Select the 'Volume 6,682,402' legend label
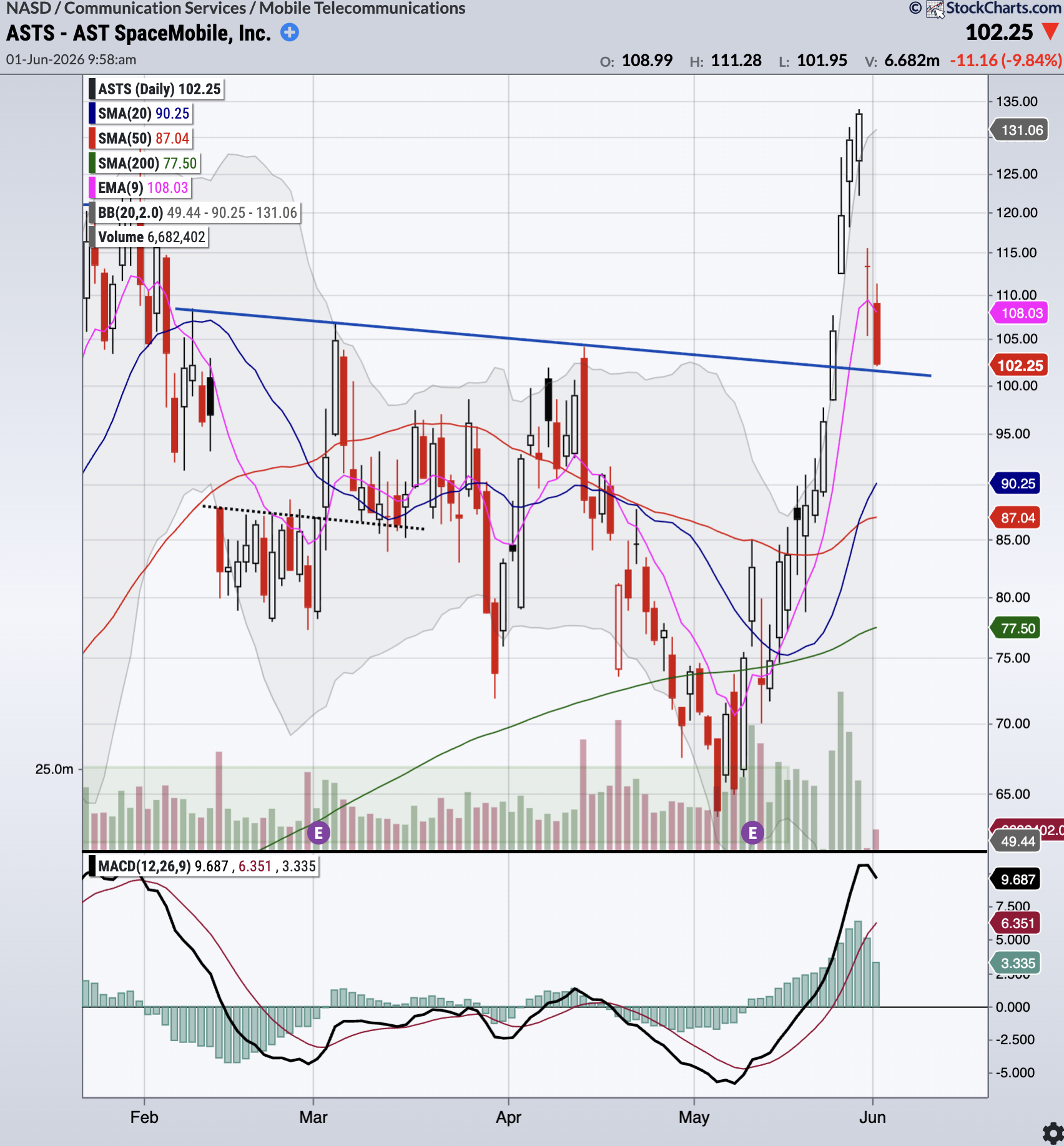 [152, 237]
